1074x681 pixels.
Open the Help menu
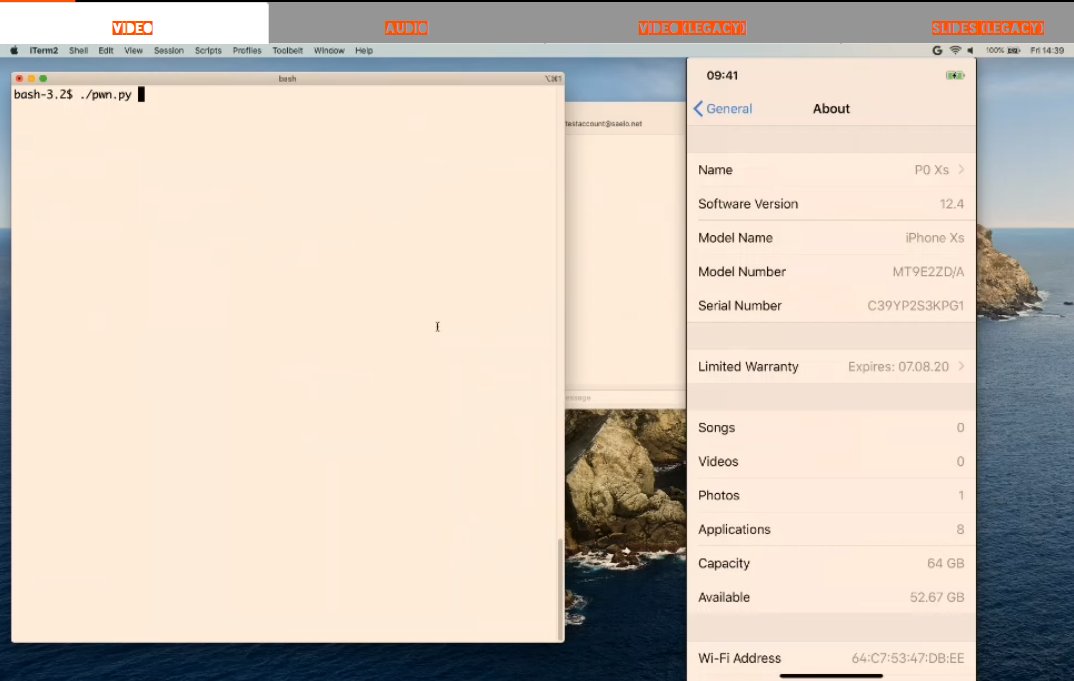click(x=364, y=51)
